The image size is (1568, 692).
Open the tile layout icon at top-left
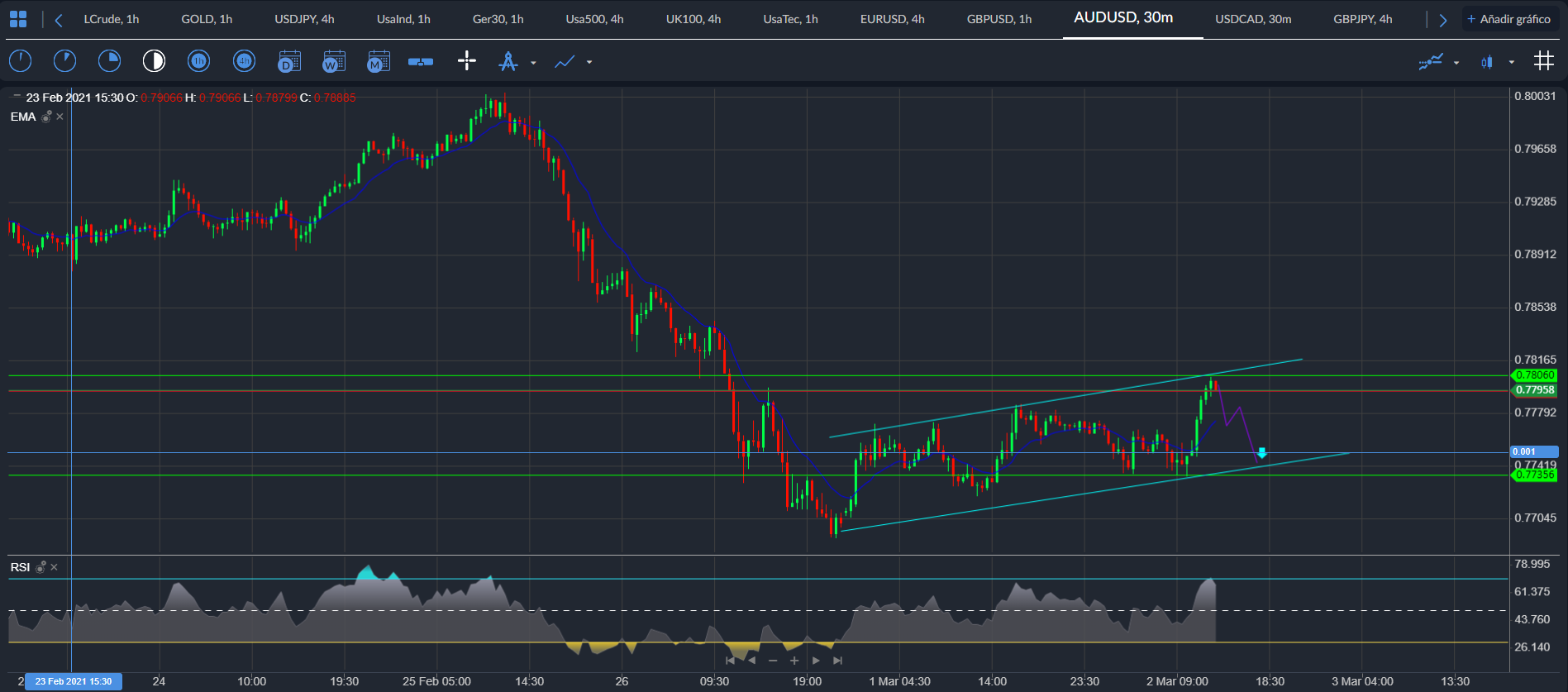click(x=18, y=19)
